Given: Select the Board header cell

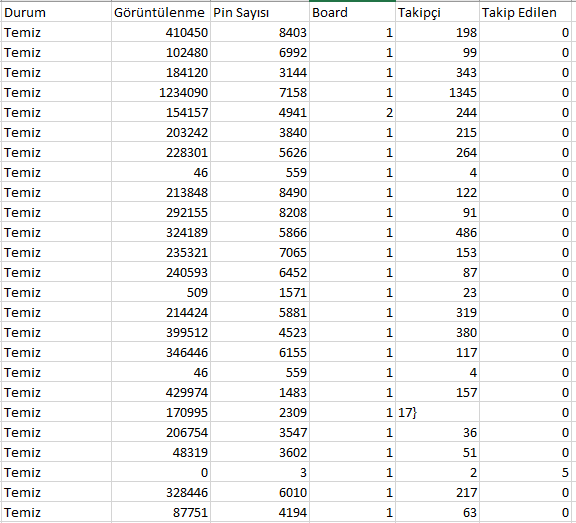Looking at the screenshot, I should [352, 12].
